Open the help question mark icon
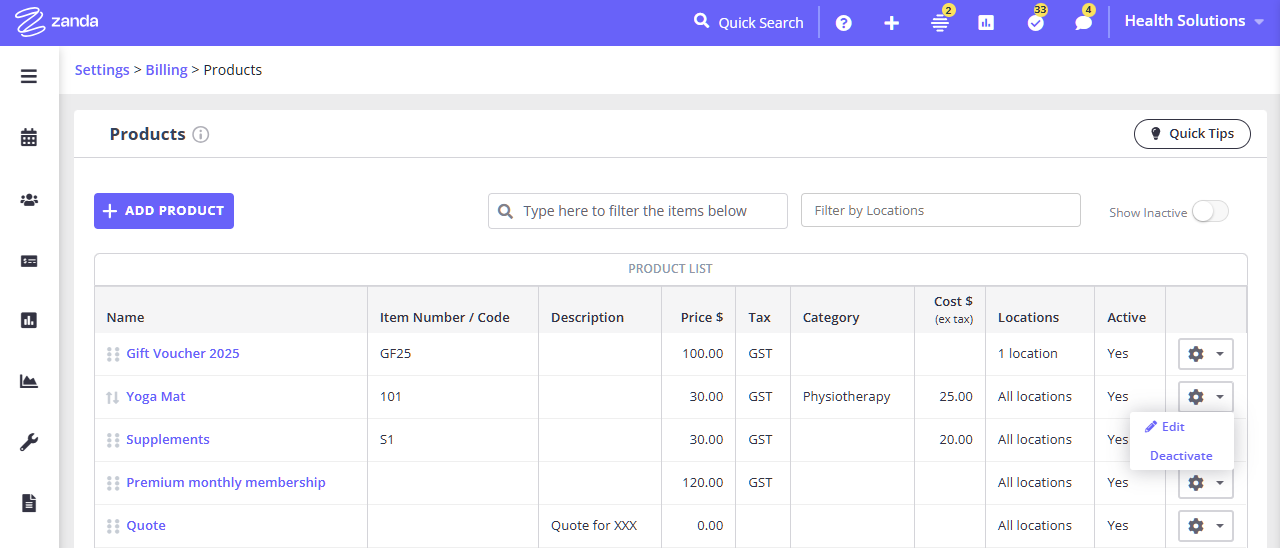Screen dimensions: 1280x548 843,23
